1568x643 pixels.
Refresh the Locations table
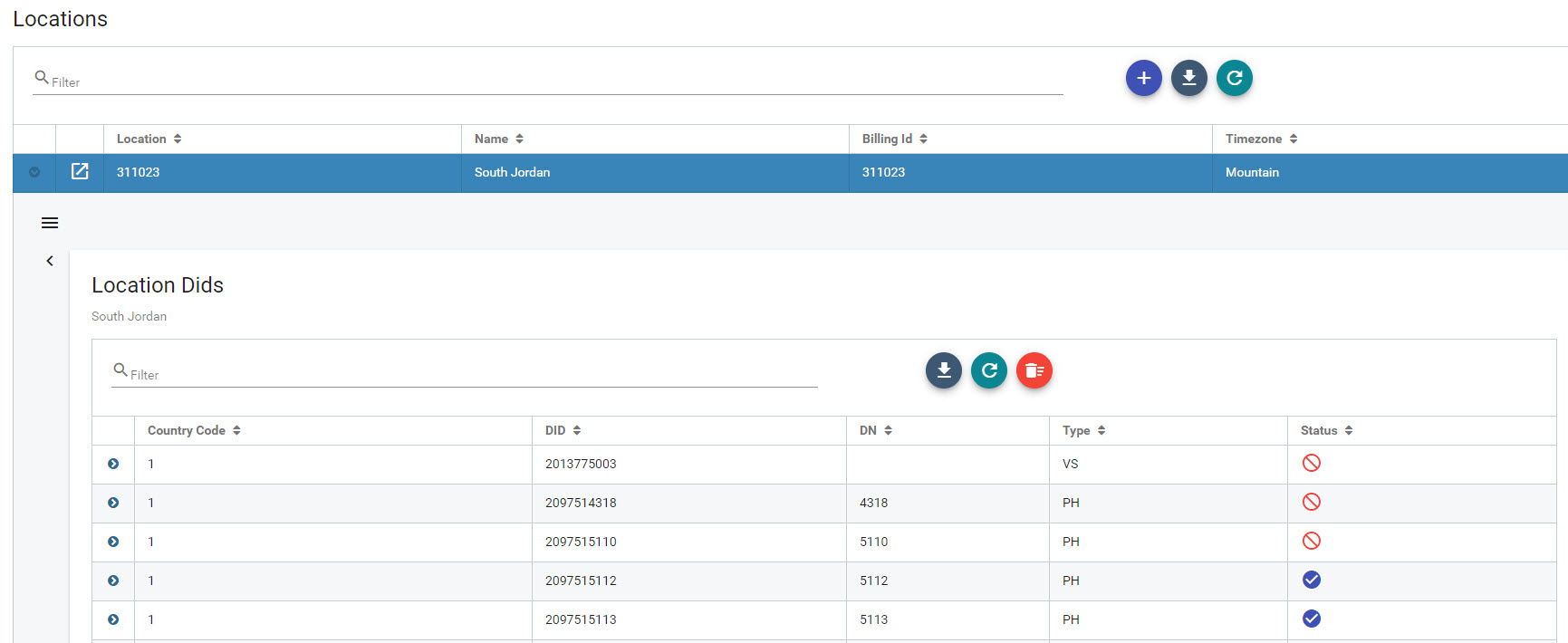click(1234, 78)
